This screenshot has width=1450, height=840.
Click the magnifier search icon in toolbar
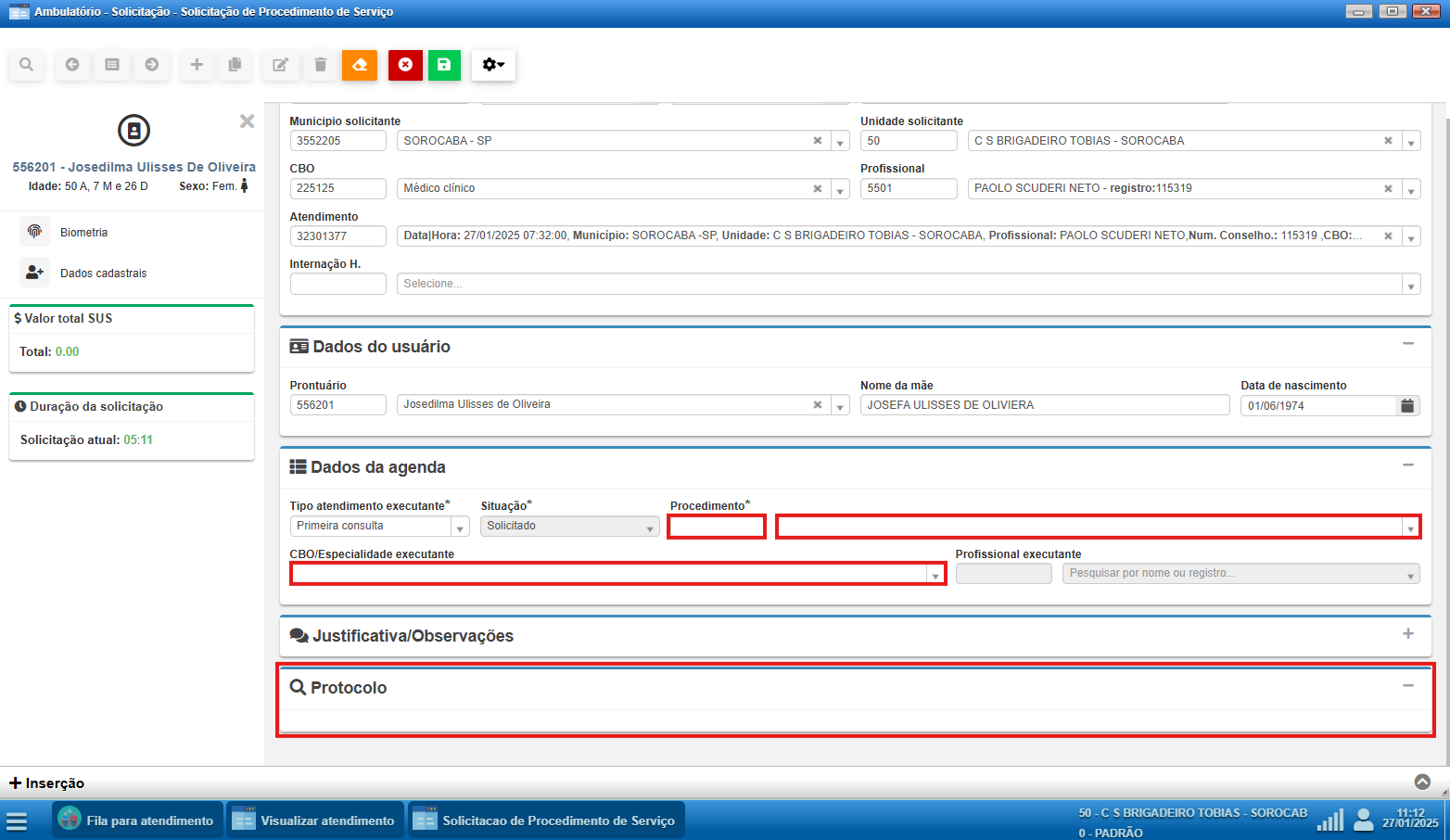click(x=26, y=65)
